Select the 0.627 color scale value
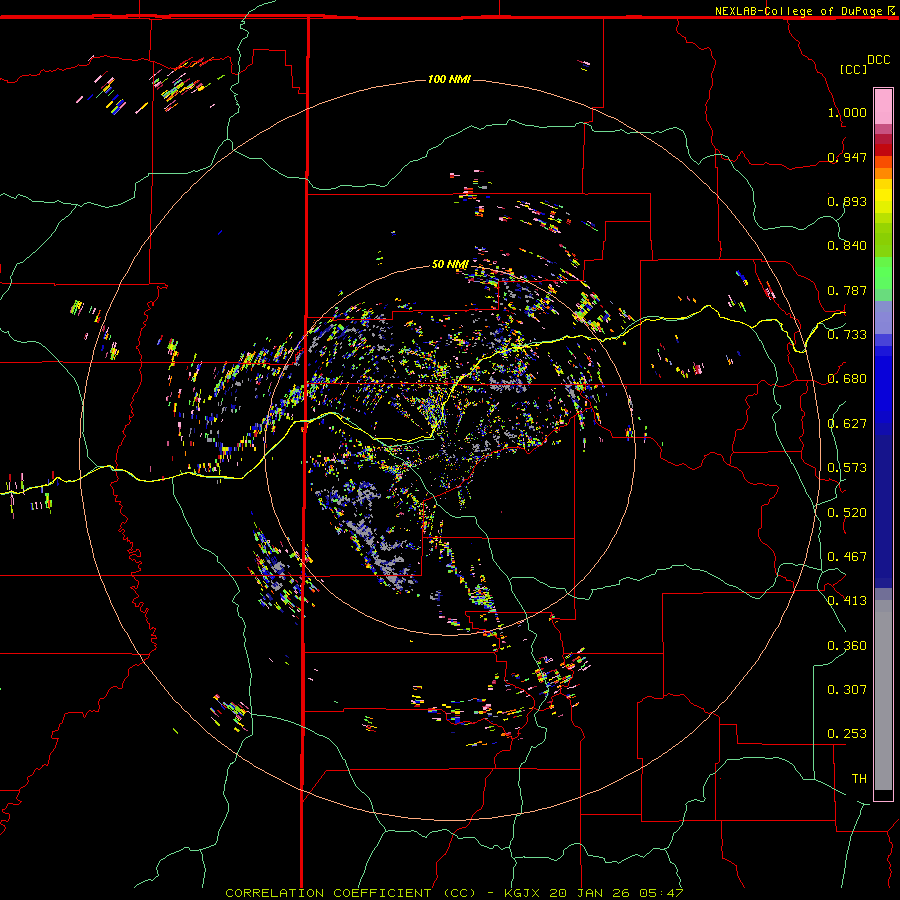This screenshot has width=900, height=900. (847, 424)
